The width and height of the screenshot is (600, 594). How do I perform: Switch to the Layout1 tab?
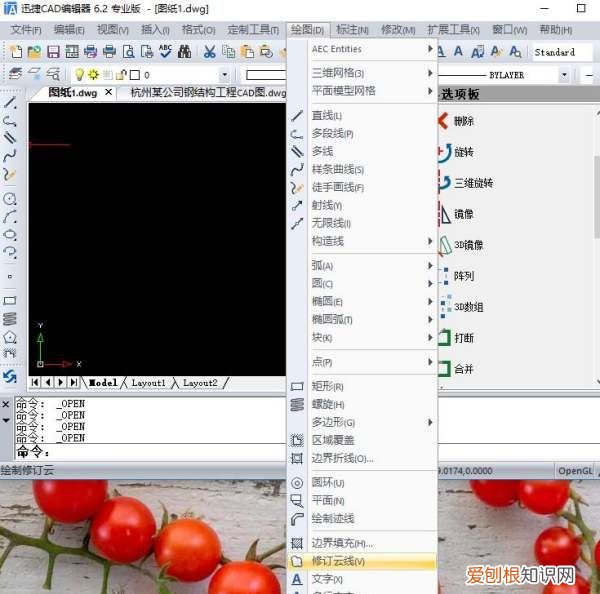coord(148,383)
